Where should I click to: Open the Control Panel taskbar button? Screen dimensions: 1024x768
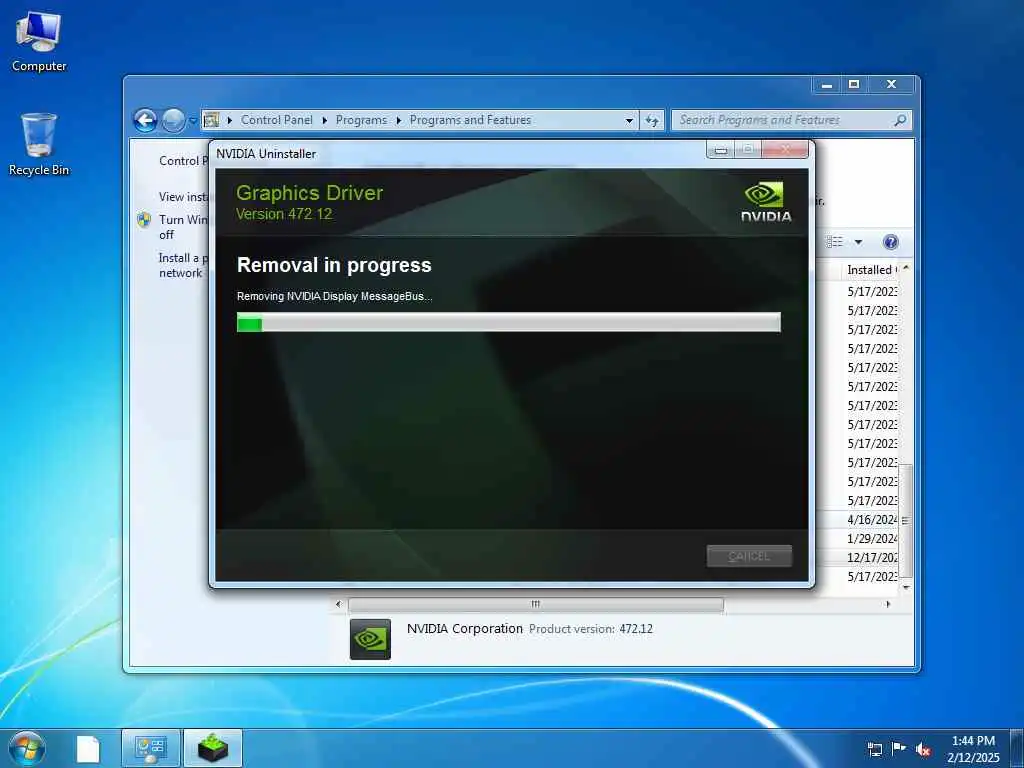[151, 748]
